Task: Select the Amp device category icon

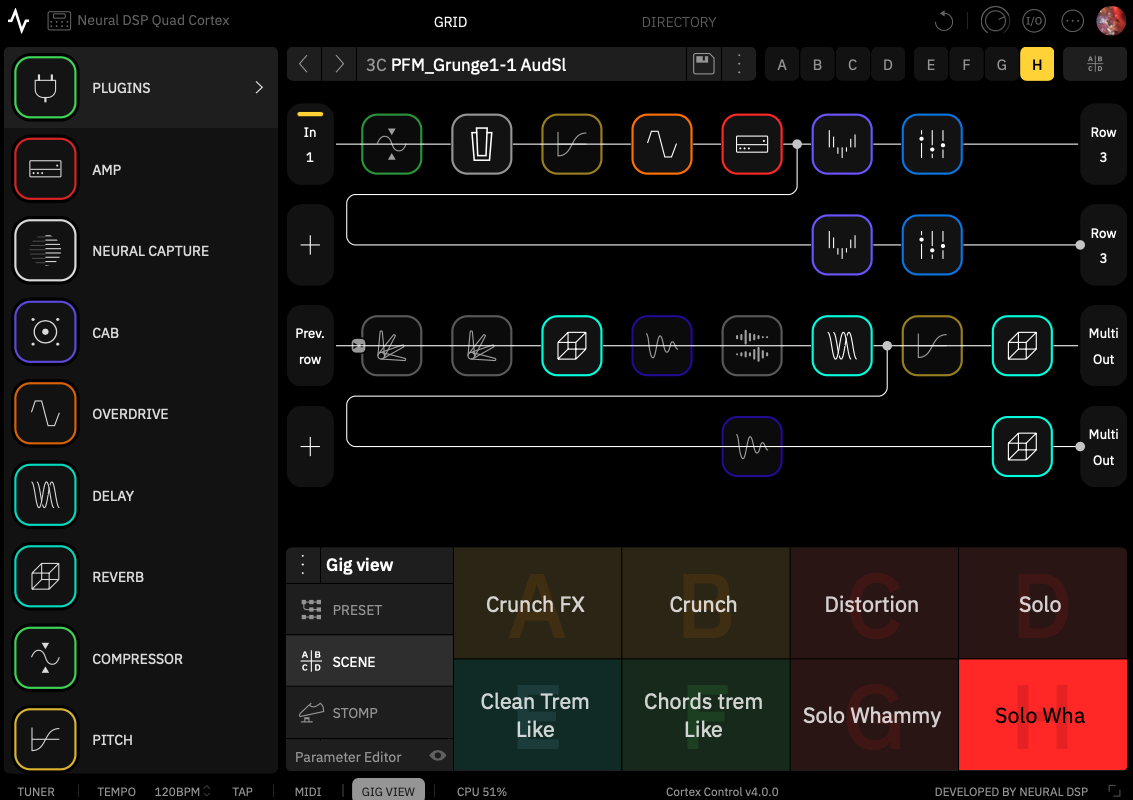Action: (45, 169)
